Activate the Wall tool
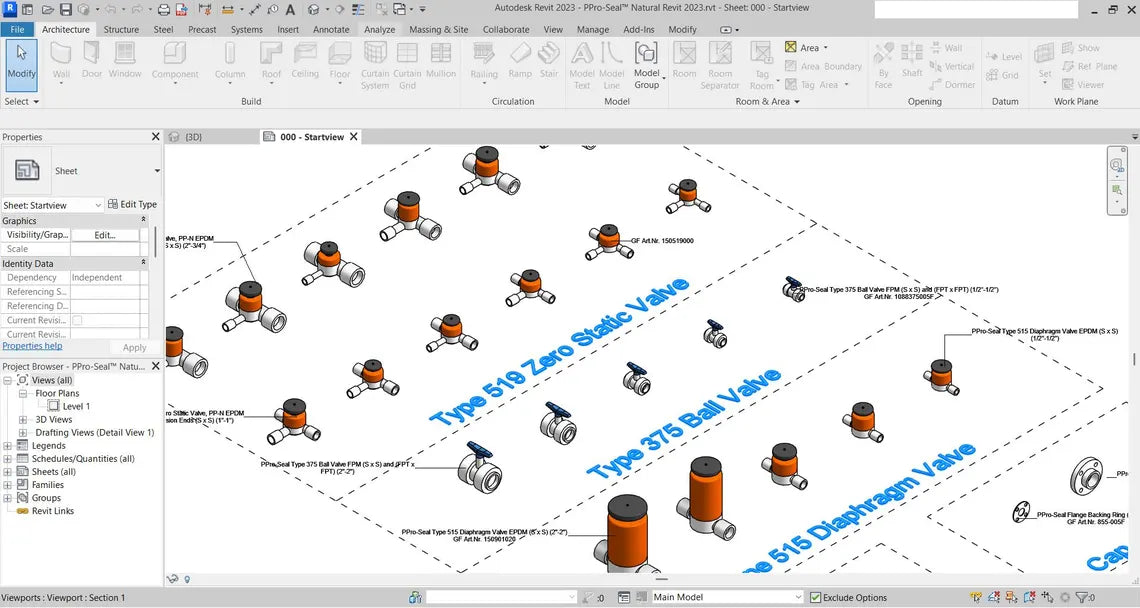 61,62
